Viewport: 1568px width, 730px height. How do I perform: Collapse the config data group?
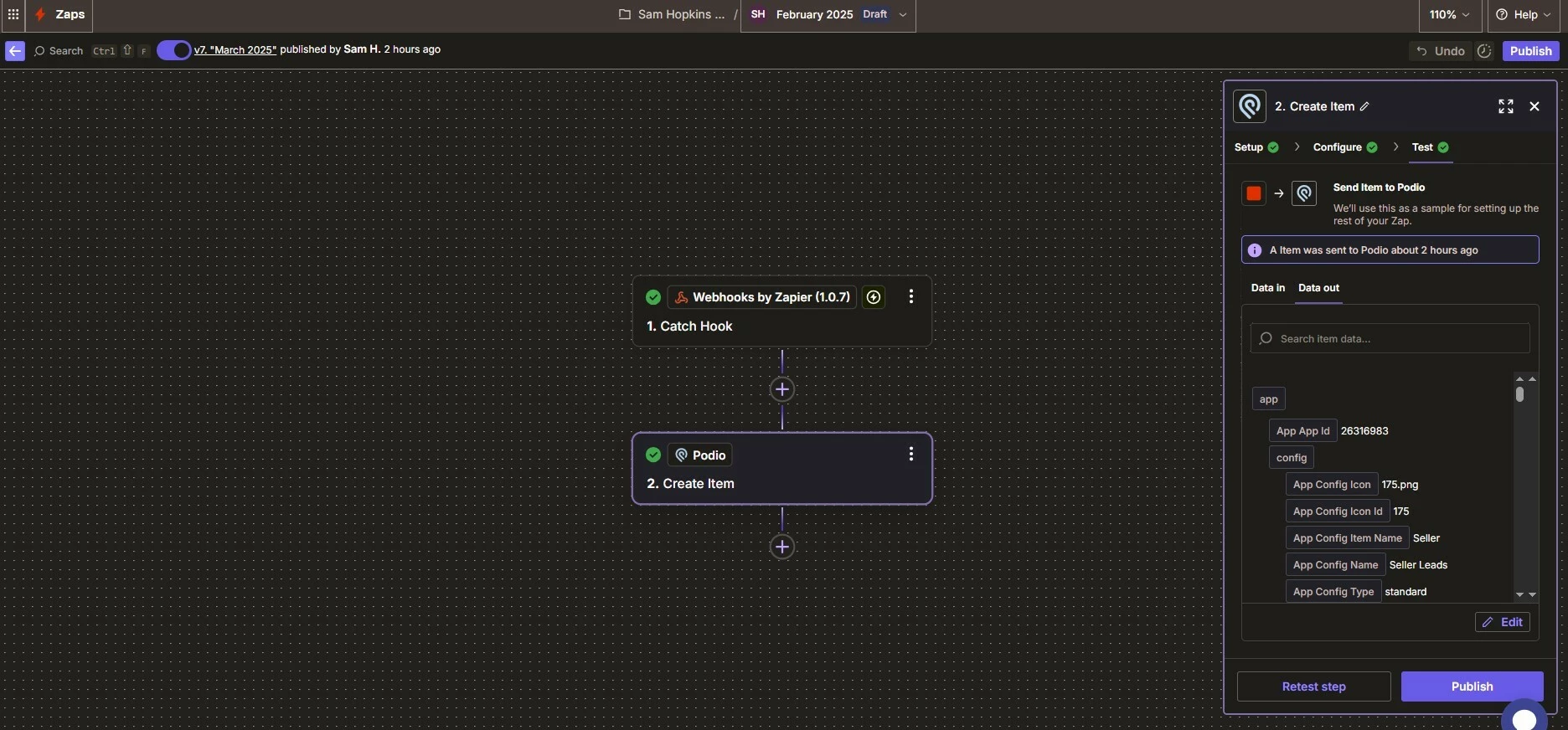1292,458
